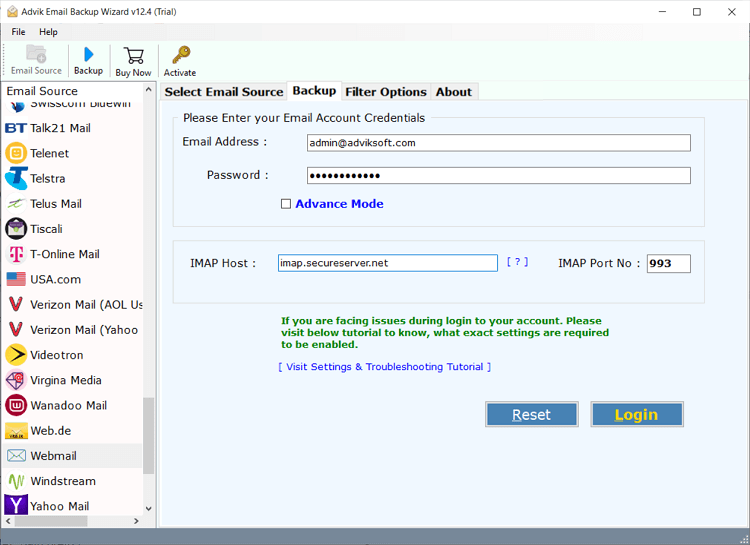Select the Telenet smiley icon
750x545 pixels.
pos(16,153)
